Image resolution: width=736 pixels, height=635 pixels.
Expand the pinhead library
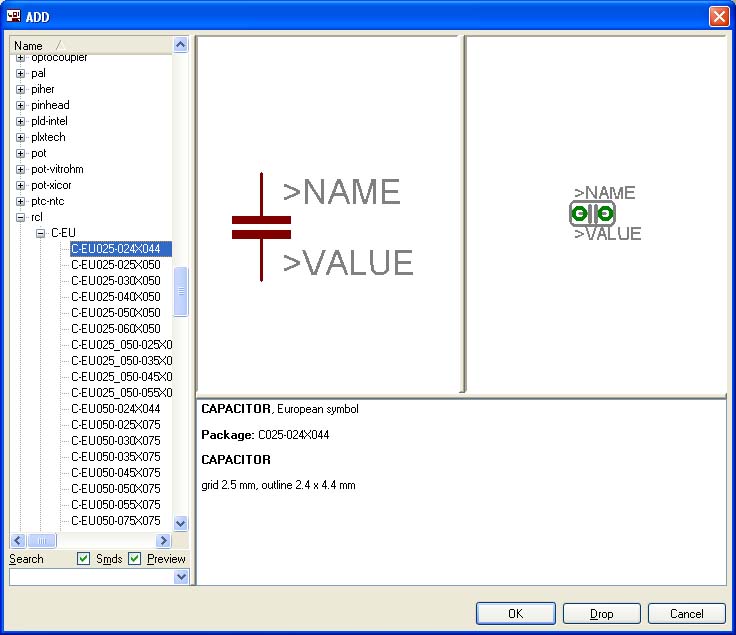20,105
